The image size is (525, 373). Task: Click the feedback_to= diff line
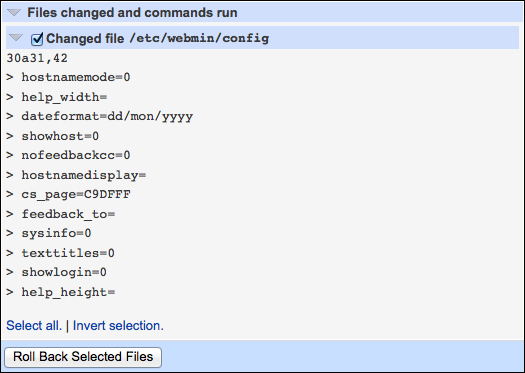tap(61, 214)
